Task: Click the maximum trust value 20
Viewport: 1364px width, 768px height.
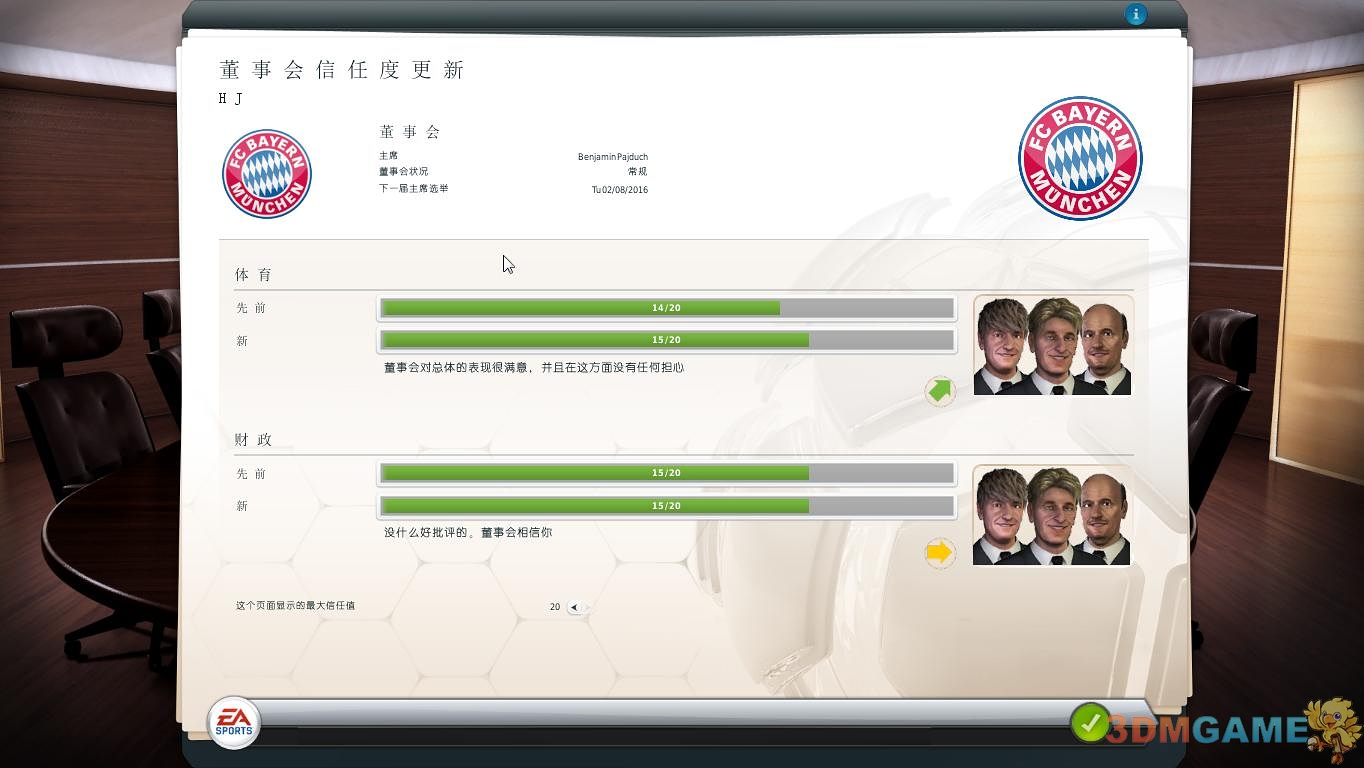Action: click(555, 607)
